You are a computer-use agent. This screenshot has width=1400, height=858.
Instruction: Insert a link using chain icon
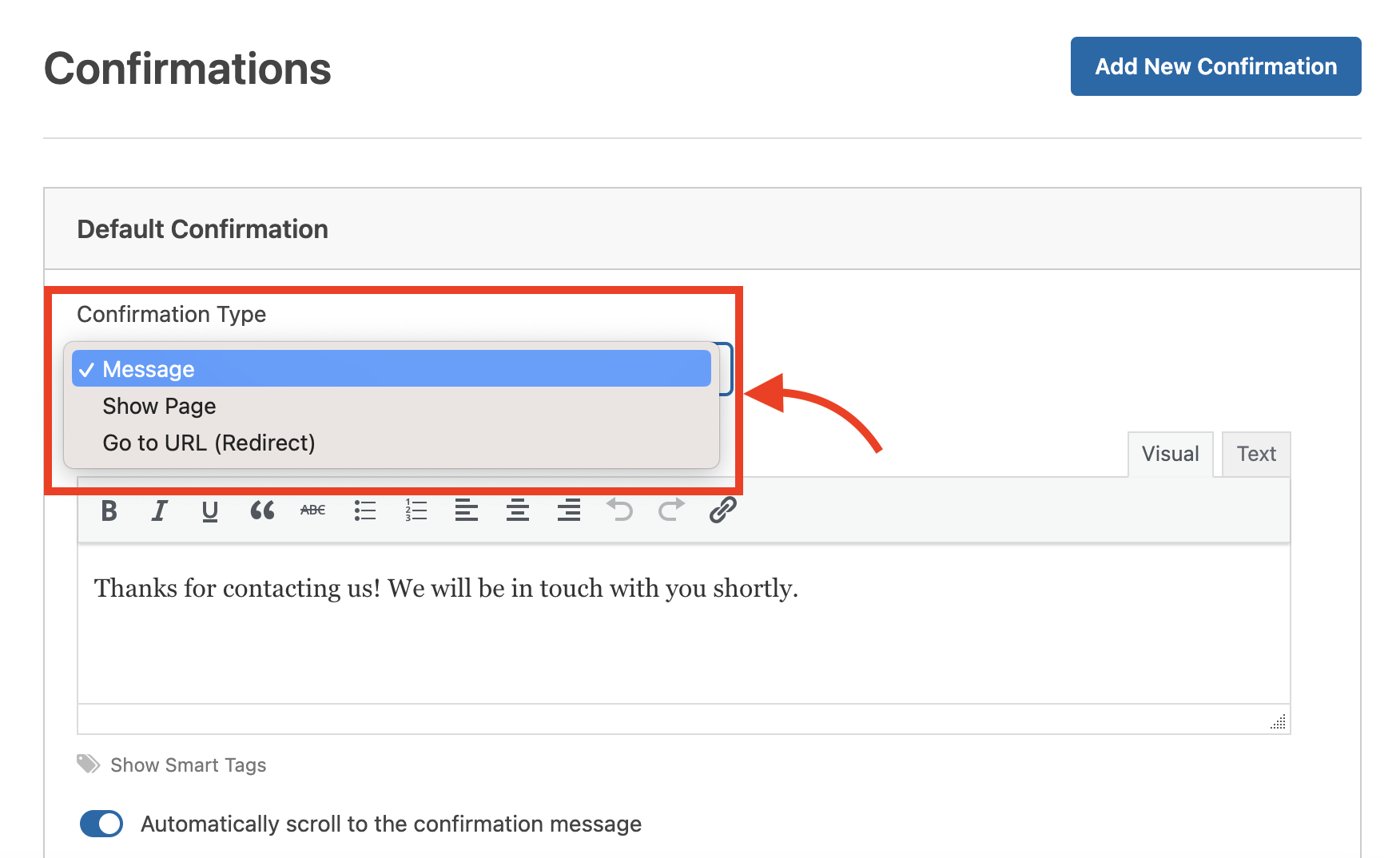click(x=722, y=510)
